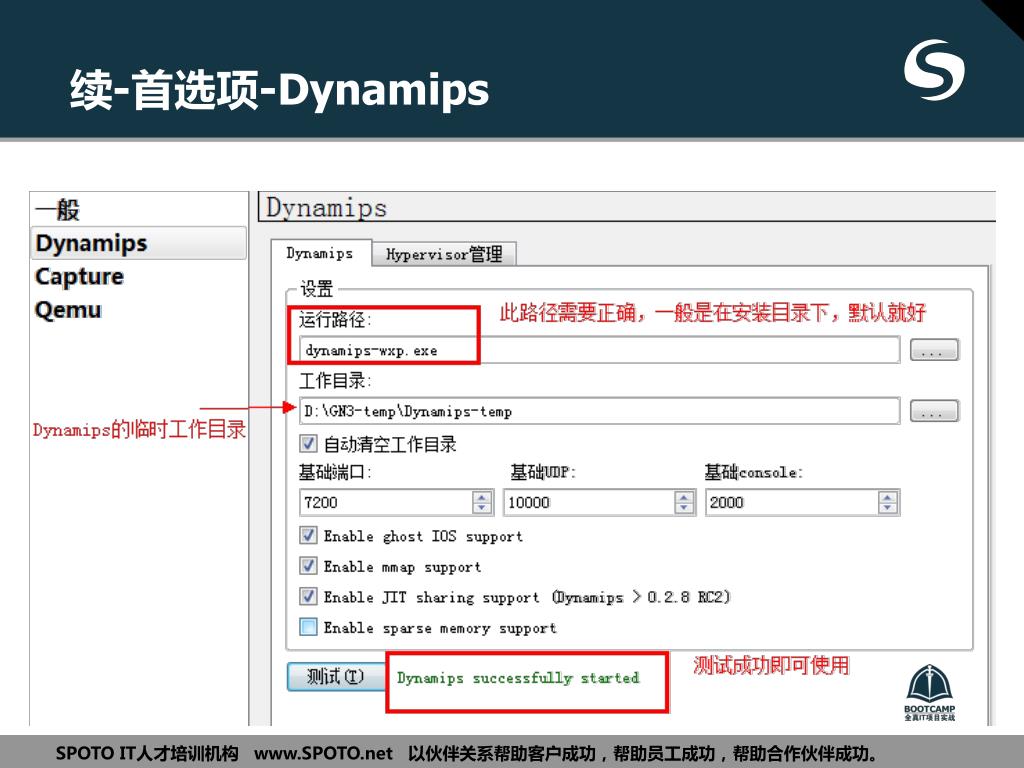Select 一般 in preferences list

[57, 210]
